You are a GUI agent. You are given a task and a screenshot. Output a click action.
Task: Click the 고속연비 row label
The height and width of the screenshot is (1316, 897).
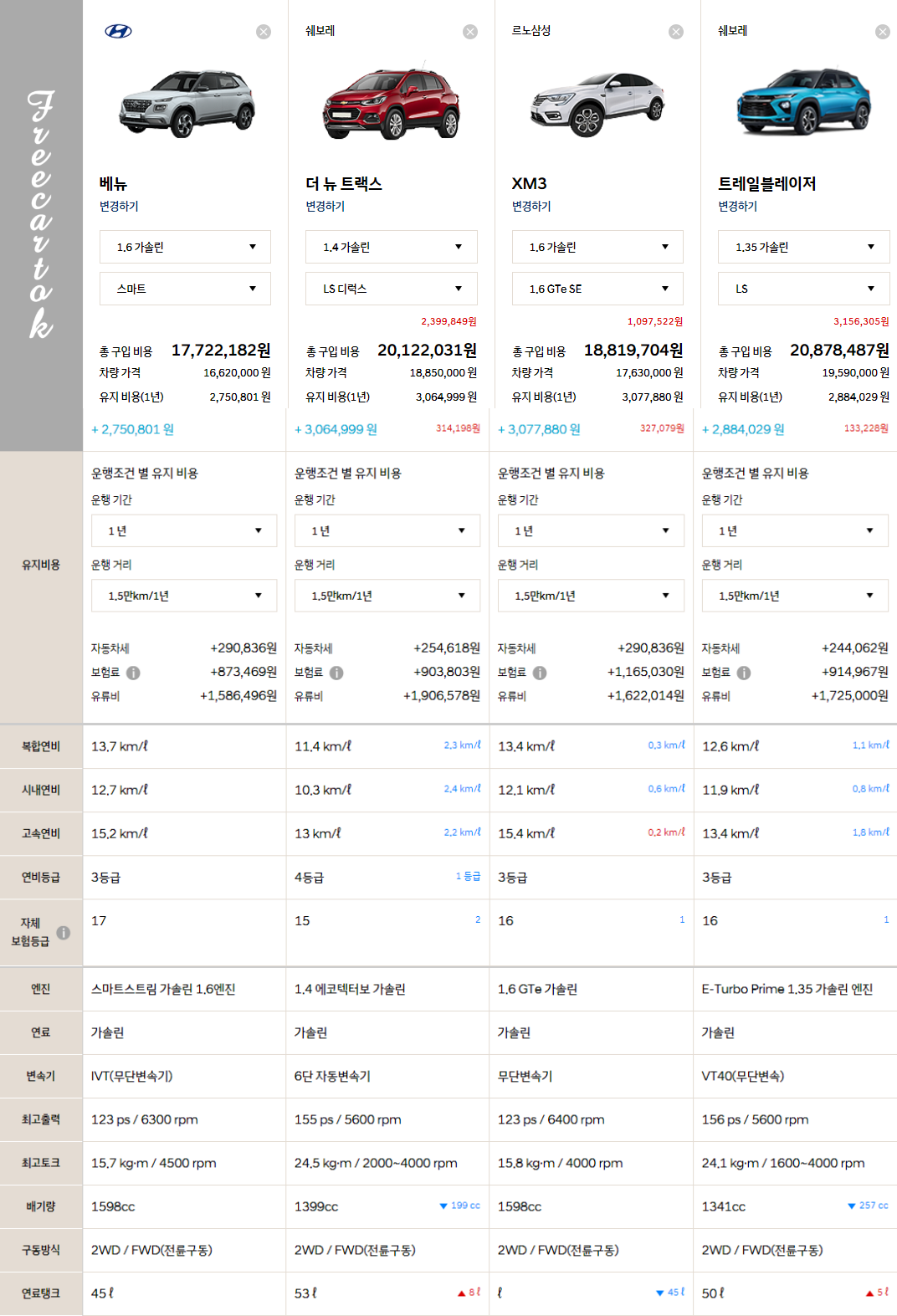[x=41, y=833]
